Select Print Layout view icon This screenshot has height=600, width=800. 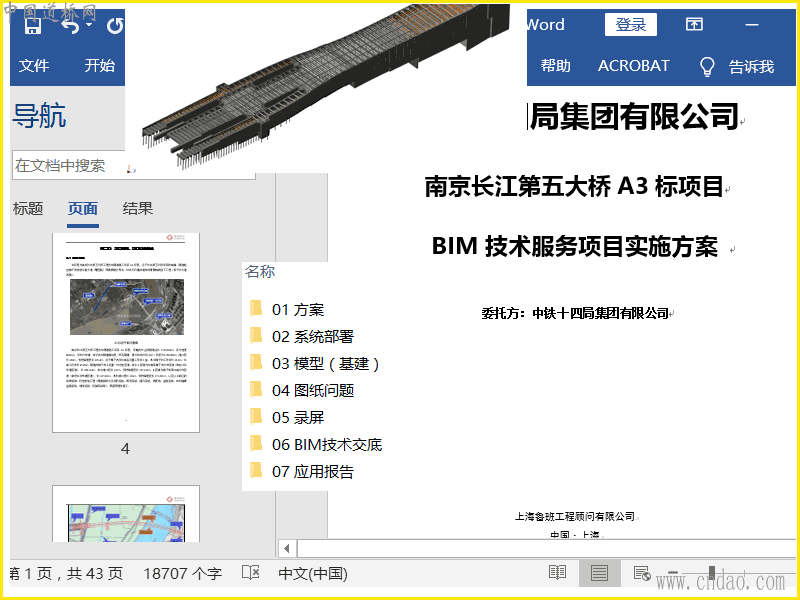[599, 573]
